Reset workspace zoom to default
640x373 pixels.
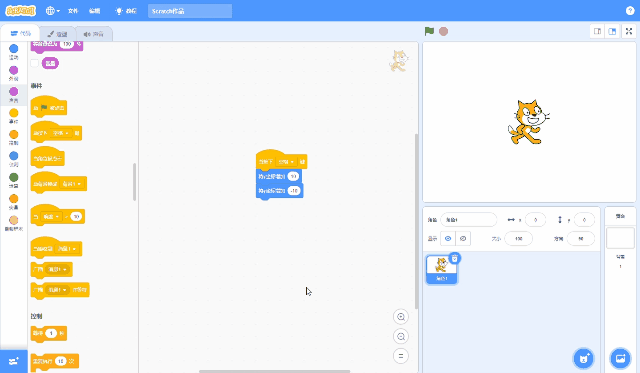[x=401, y=356]
